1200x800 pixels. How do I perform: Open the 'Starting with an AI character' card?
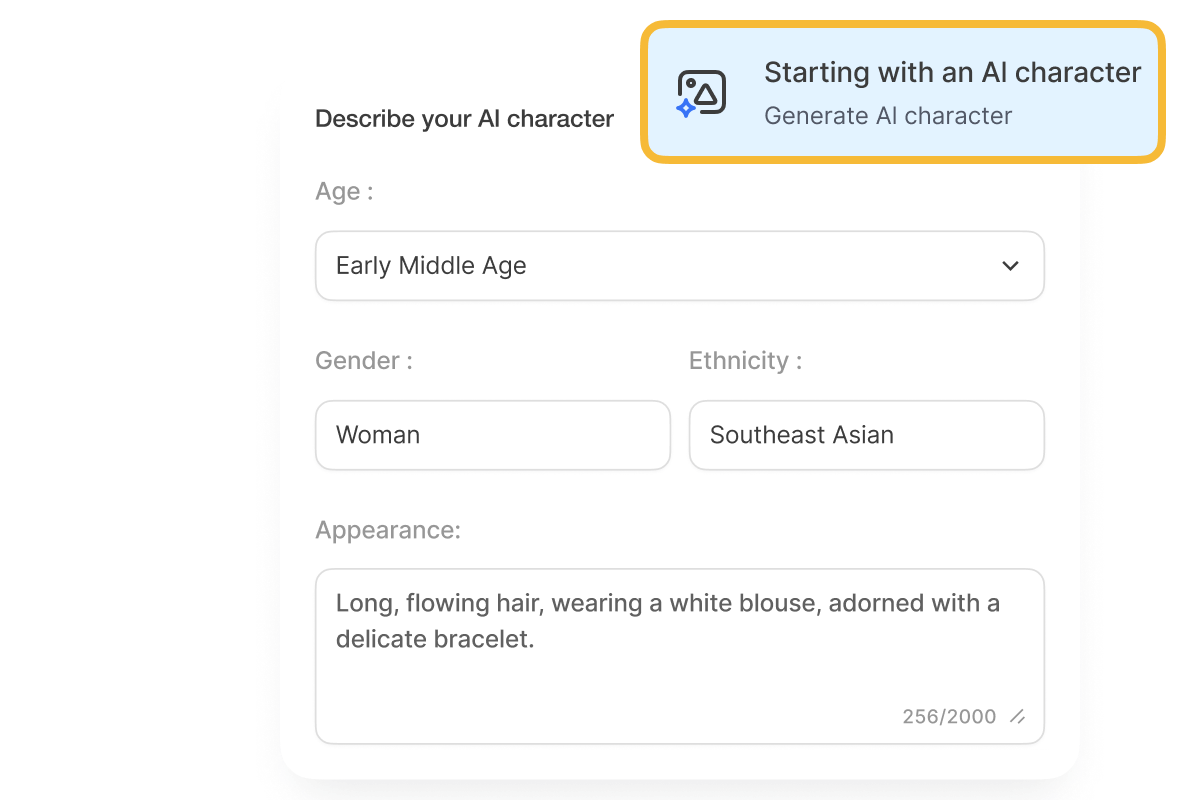point(900,92)
